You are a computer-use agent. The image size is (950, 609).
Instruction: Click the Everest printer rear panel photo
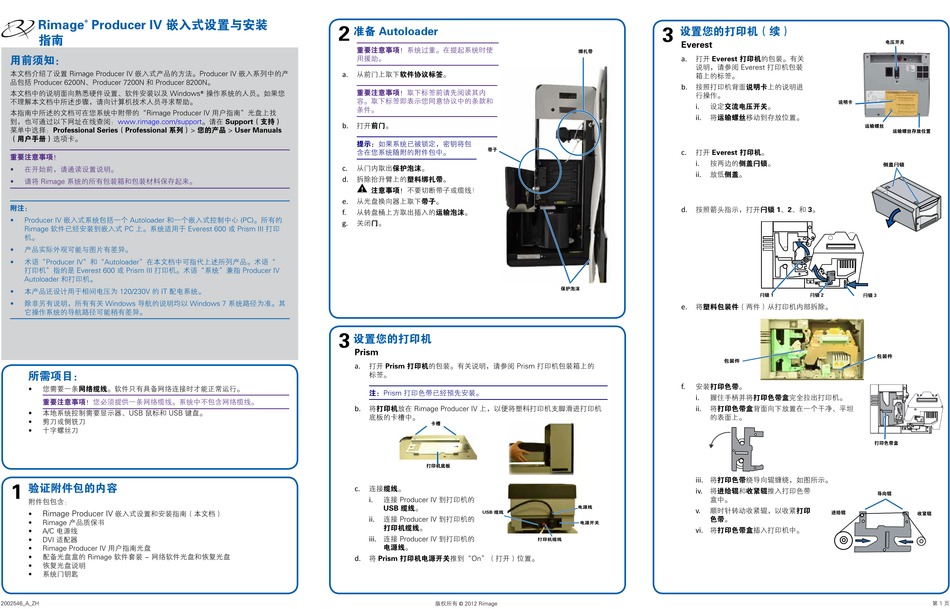coord(895,85)
